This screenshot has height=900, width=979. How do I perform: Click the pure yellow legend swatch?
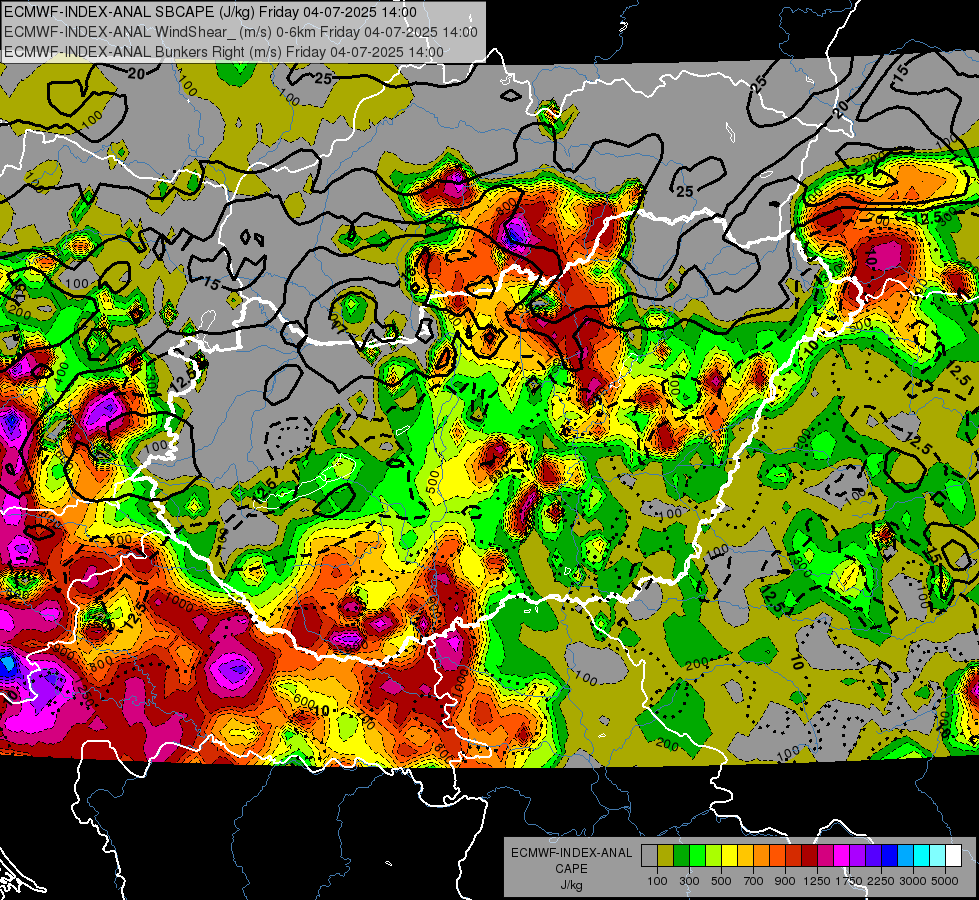click(x=729, y=855)
